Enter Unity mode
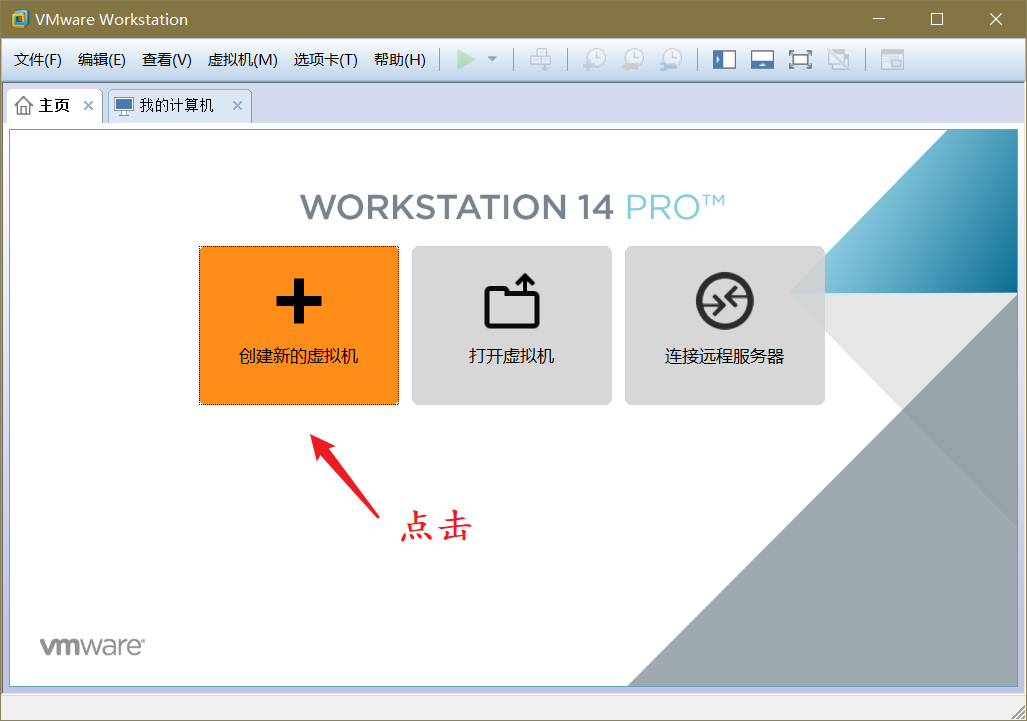The width and height of the screenshot is (1027, 721). click(x=838, y=59)
